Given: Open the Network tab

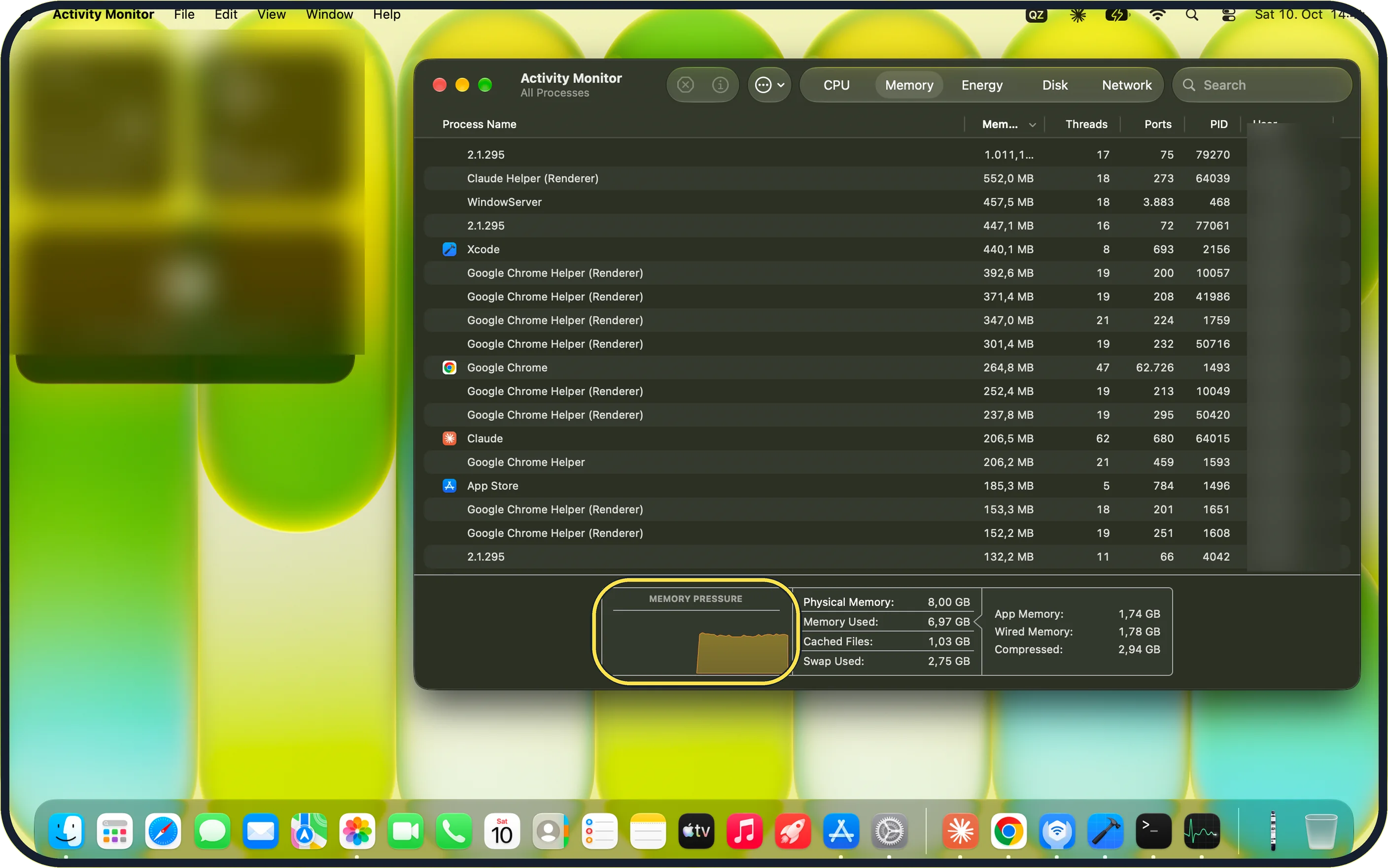Looking at the screenshot, I should click(1127, 85).
